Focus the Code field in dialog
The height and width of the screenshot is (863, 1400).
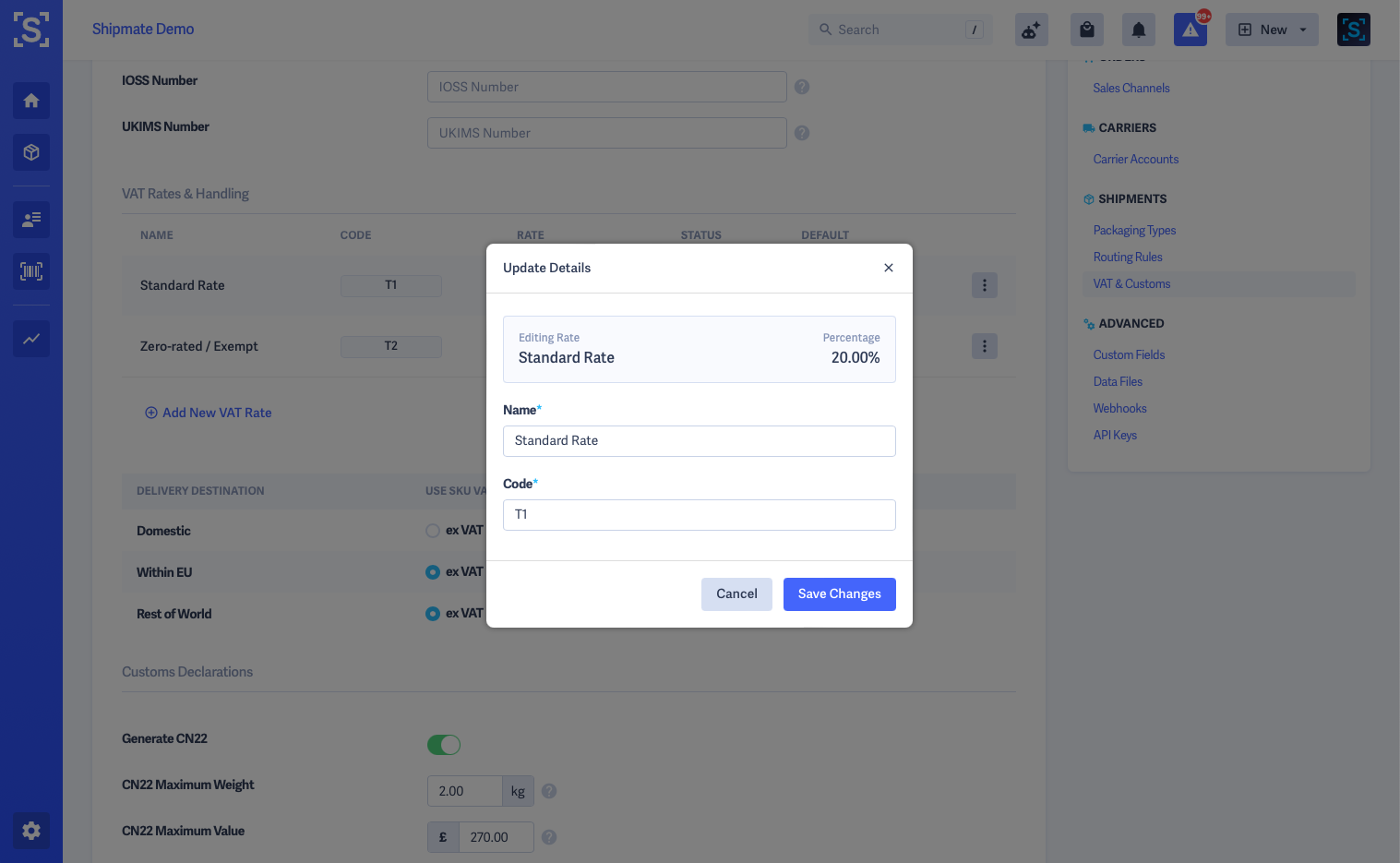click(x=700, y=515)
